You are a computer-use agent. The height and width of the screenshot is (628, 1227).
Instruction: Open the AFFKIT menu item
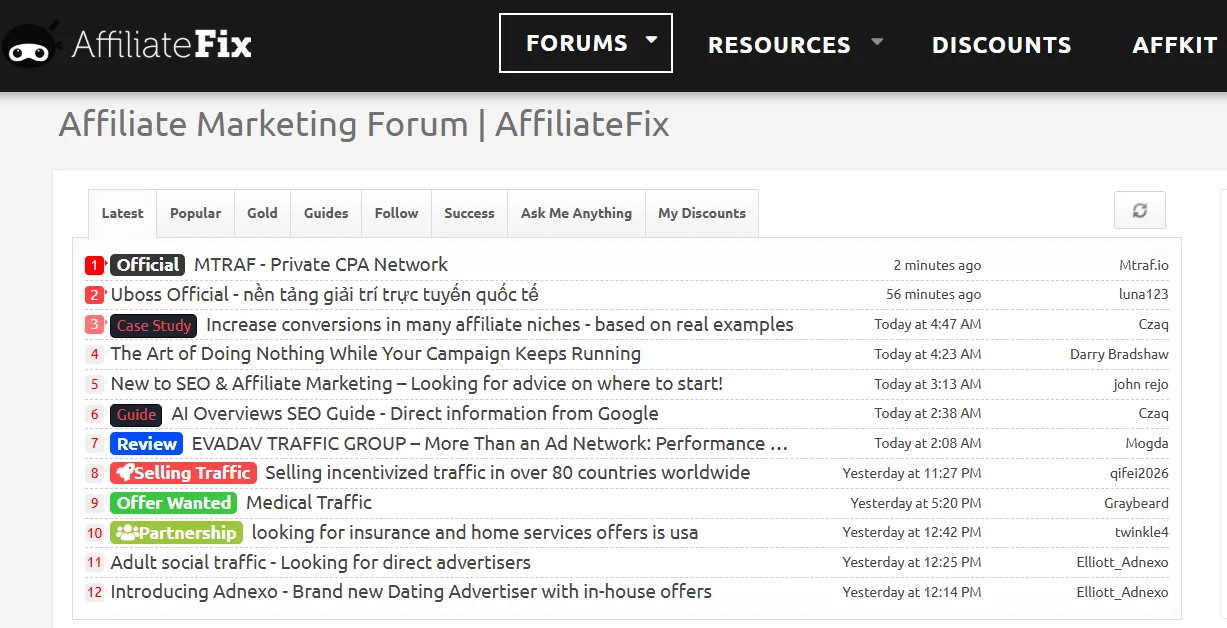(1174, 45)
